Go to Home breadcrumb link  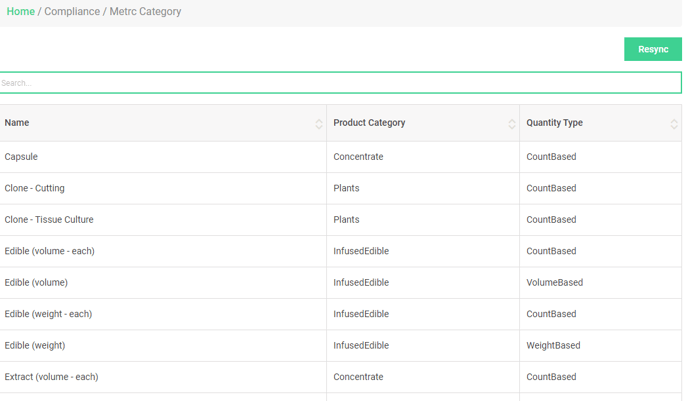pos(21,11)
